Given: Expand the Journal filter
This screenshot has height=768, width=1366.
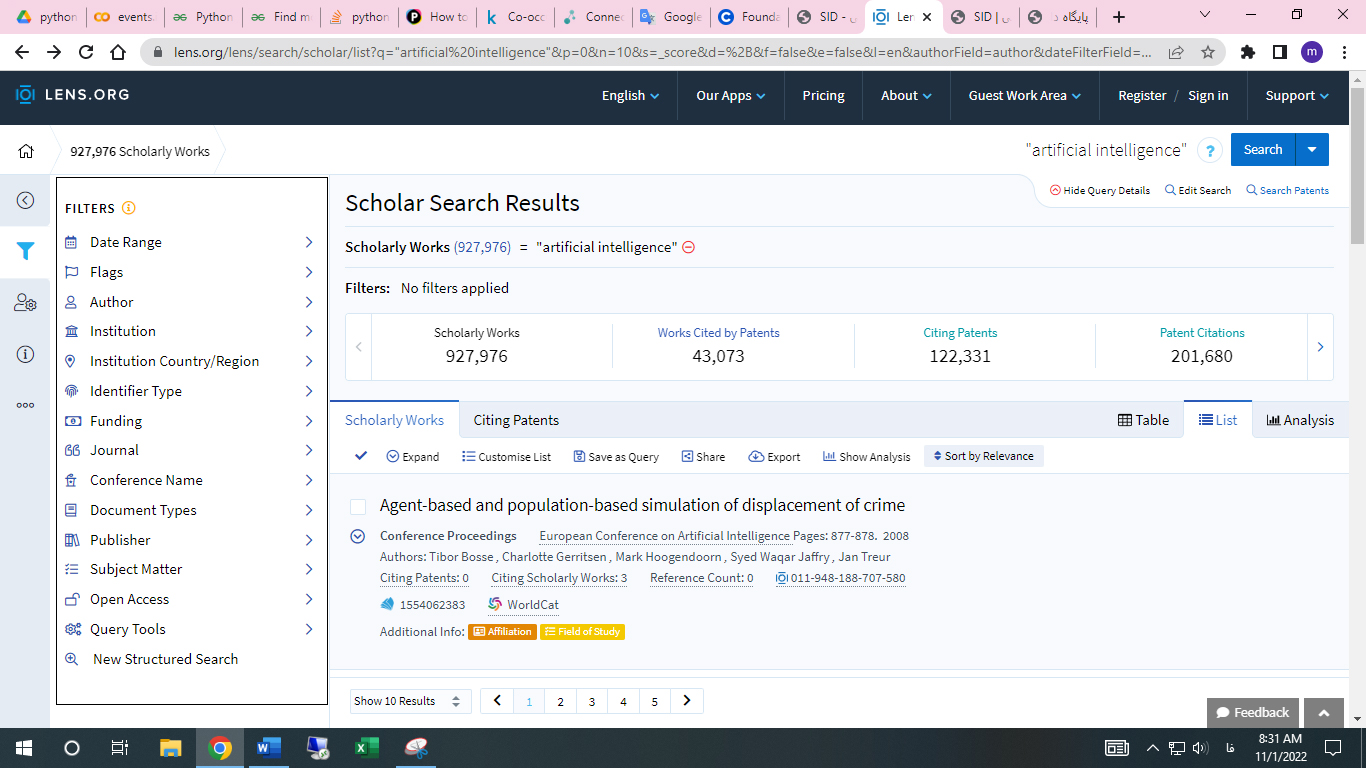Looking at the screenshot, I should pos(190,450).
